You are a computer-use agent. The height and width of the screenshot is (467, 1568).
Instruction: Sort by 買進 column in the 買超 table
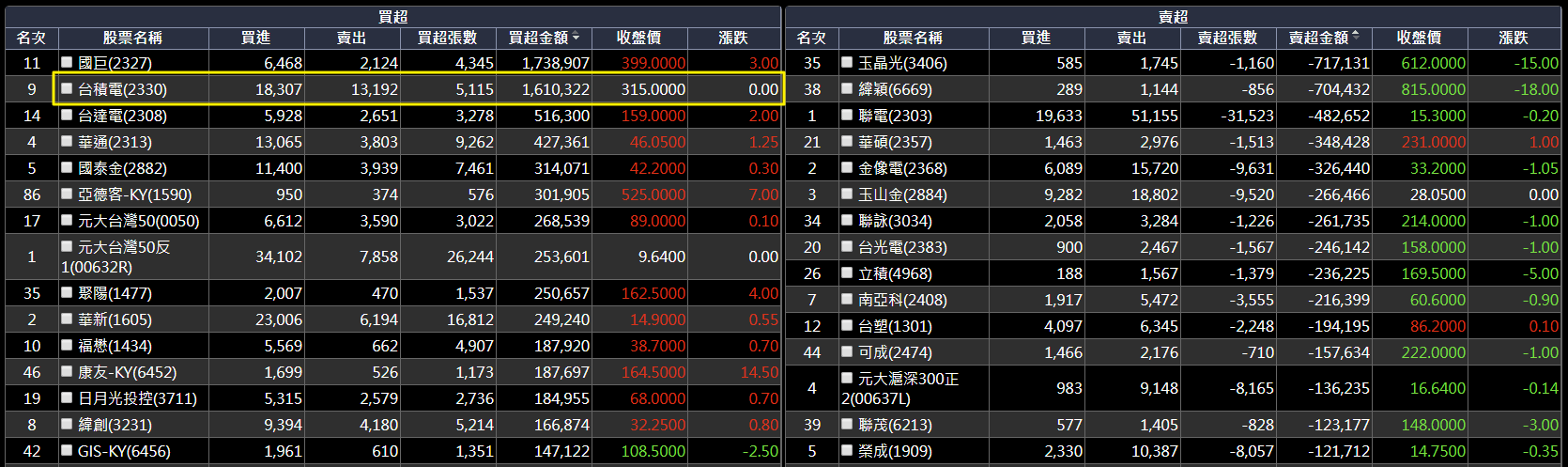tap(255, 38)
